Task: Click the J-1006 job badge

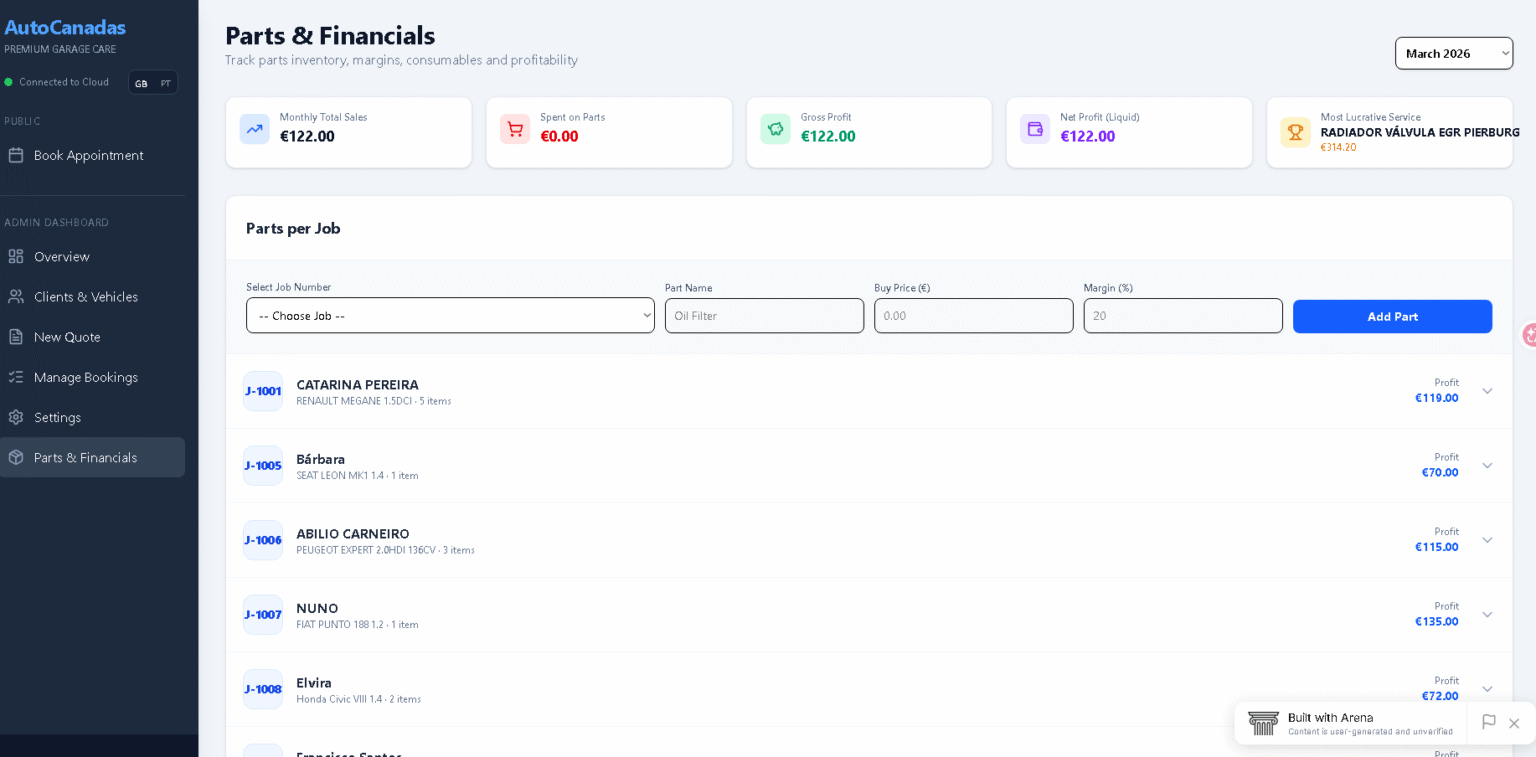Action: point(263,540)
